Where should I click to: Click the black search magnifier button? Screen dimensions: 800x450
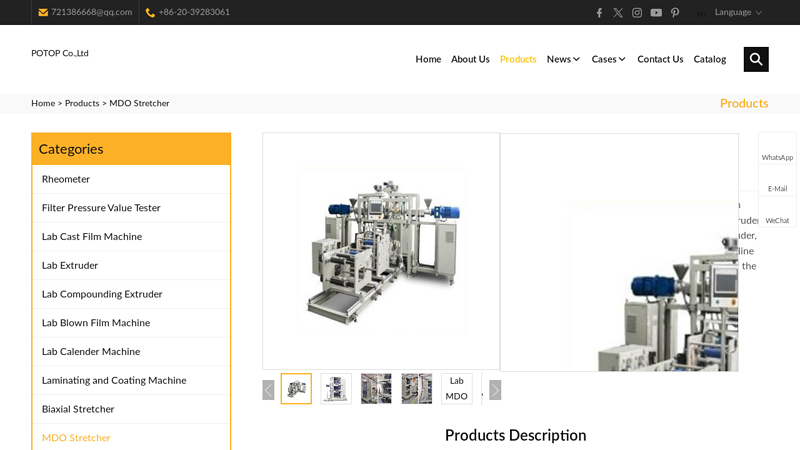point(756,59)
